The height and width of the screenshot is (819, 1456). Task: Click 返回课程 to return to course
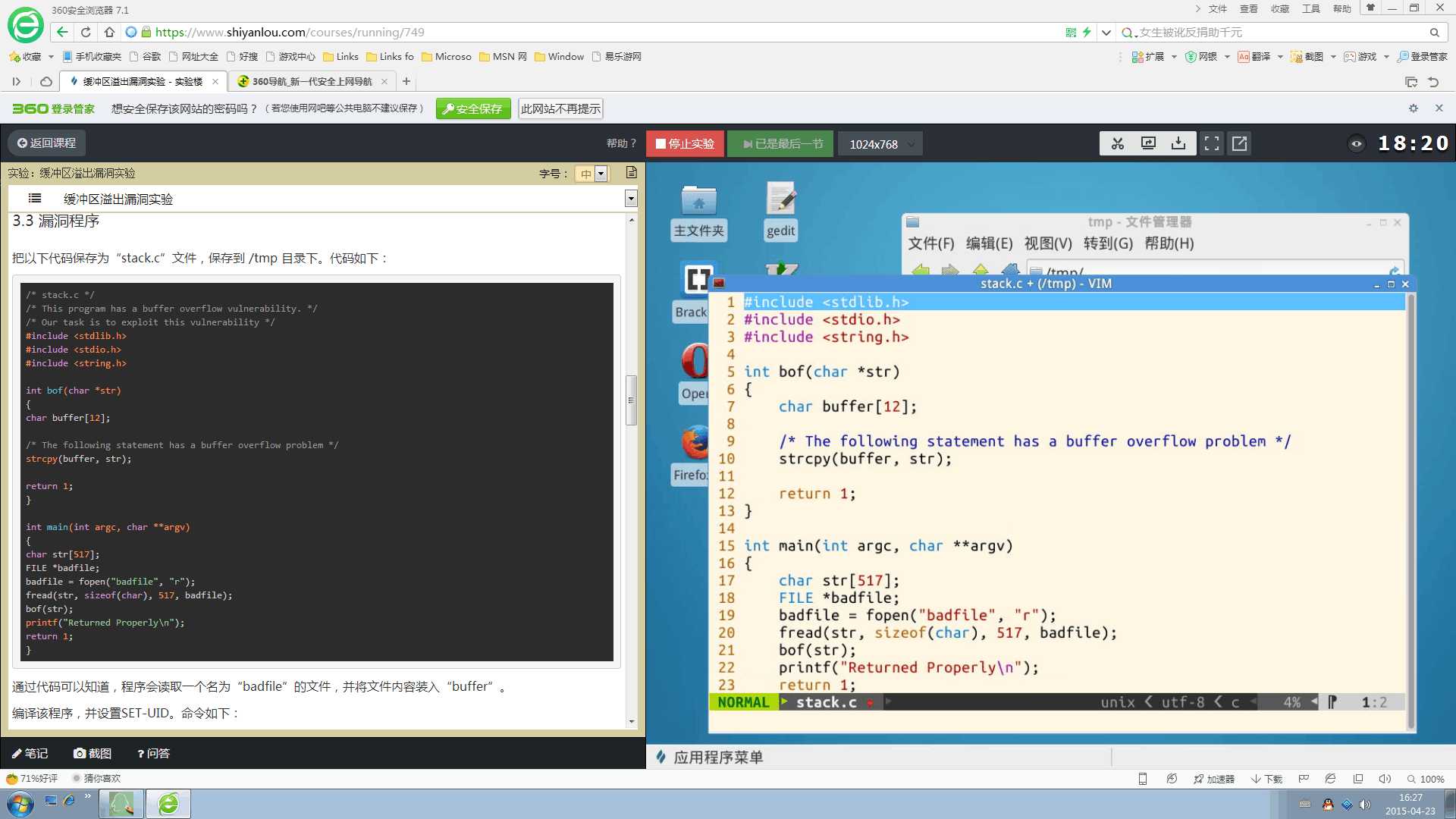46,143
